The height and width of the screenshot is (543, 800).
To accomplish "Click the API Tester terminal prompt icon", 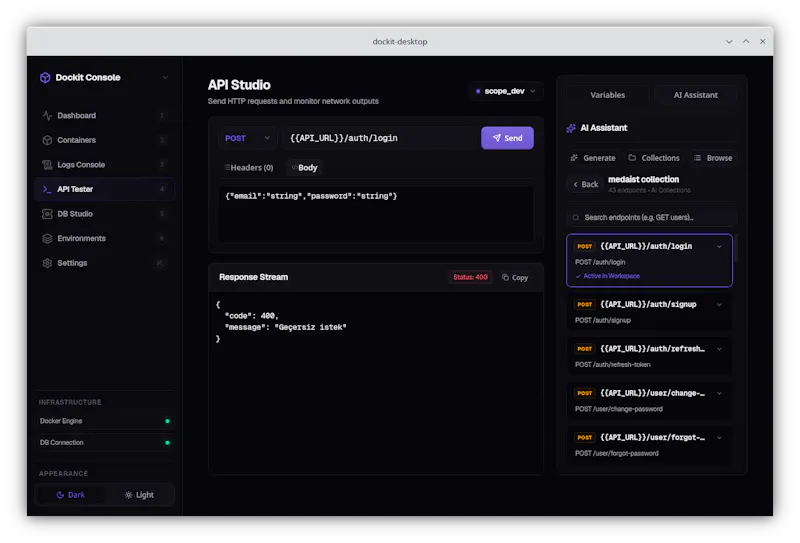I will (x=47, y=189).
